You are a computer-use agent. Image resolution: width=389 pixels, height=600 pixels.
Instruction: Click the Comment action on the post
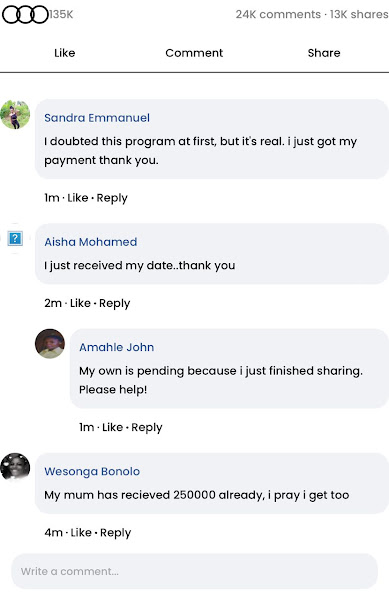[x=194, y=53]
